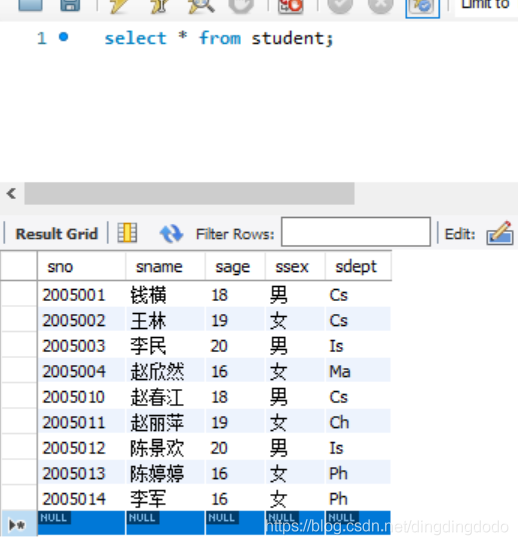Toggle breakpoint dot on line 1

click(x=64, y=36)
